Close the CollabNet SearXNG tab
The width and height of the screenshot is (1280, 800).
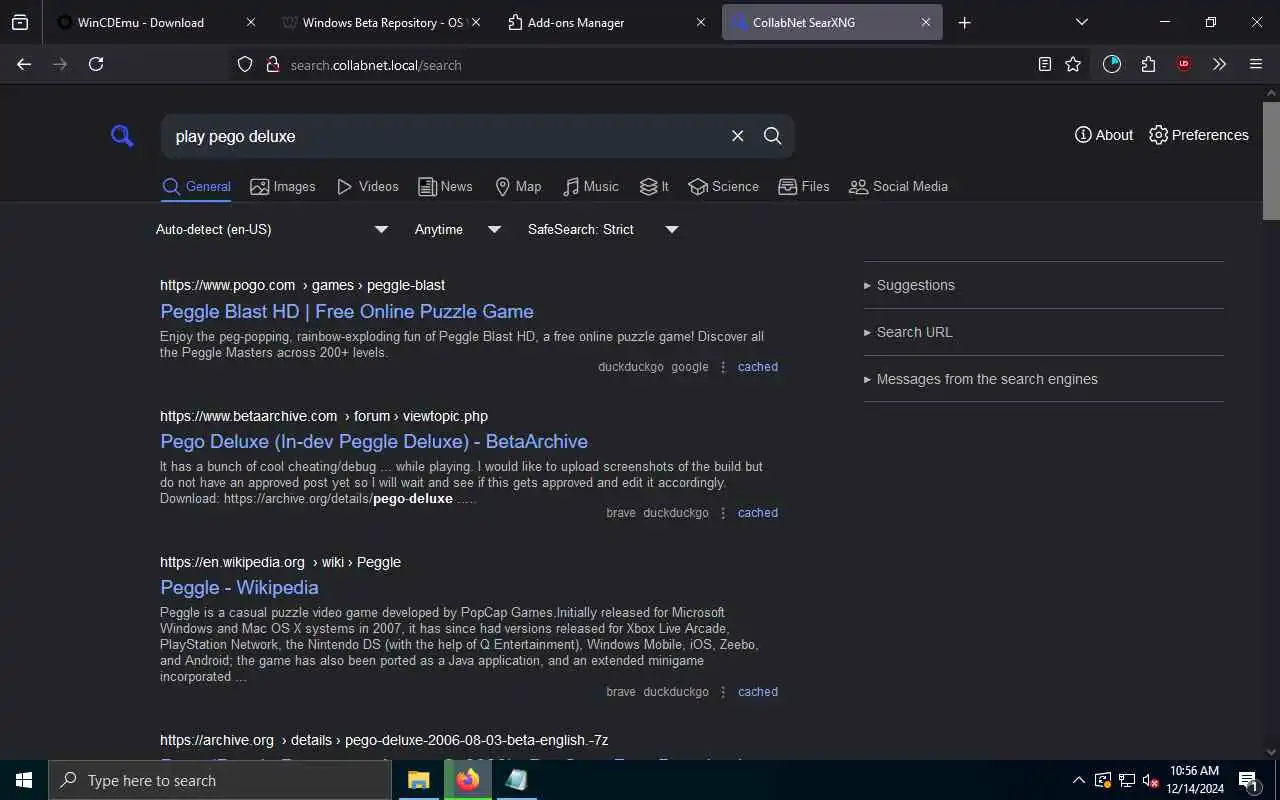[x=926, y=22]
